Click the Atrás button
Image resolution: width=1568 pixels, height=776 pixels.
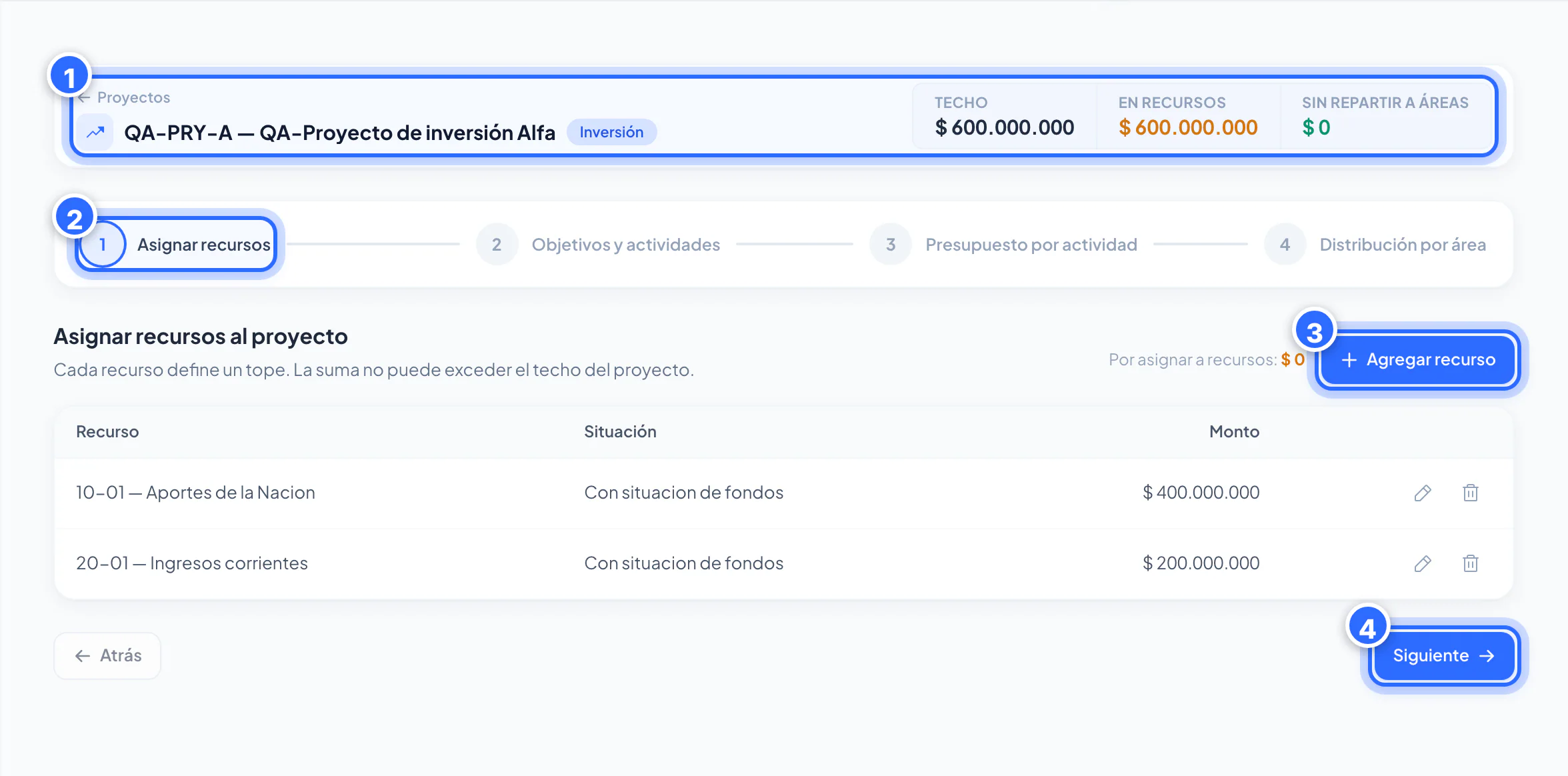107,656
